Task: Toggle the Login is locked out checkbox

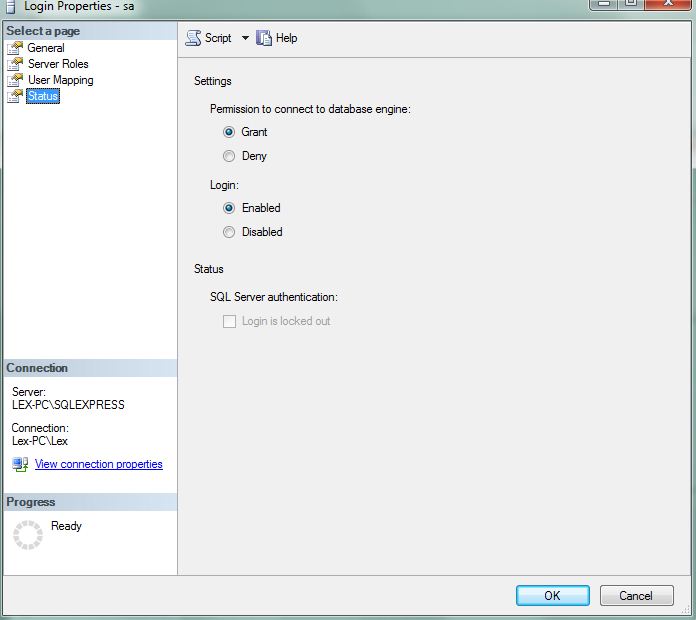Action: [x=229, y=321]
